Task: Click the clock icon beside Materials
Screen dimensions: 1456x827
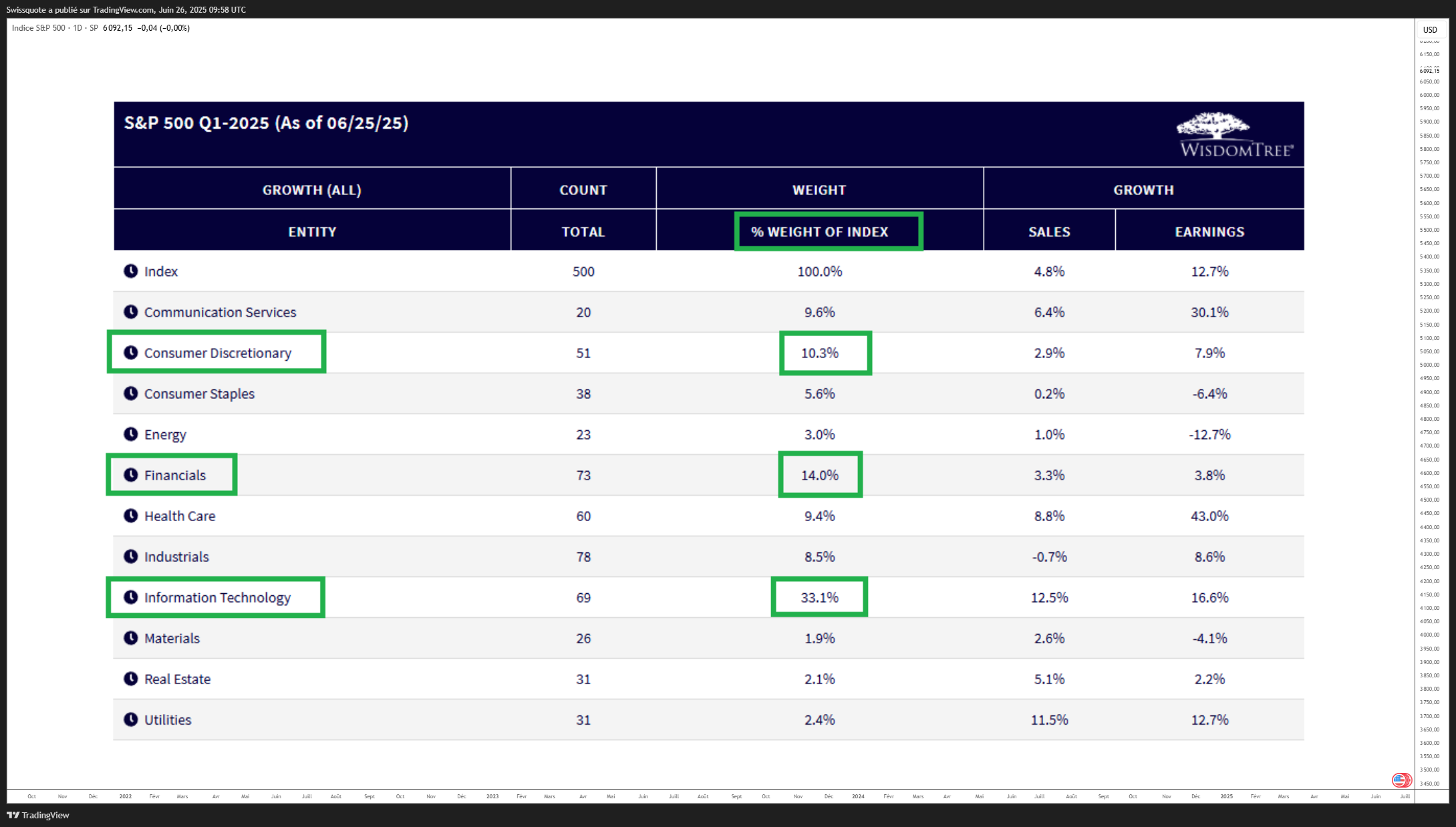Action: click(x=131, y=637)
